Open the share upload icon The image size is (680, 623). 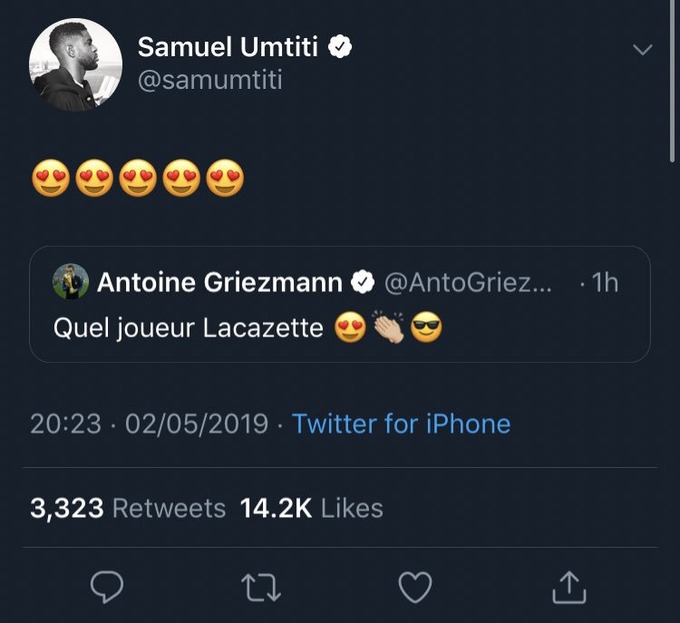click(x=569, y=587)
